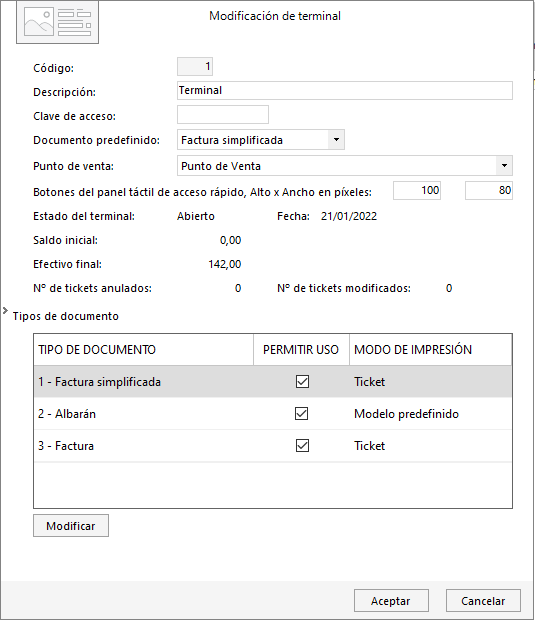Click the PERMITIR USO column header
535x620 pixels.
coord(301,350)
